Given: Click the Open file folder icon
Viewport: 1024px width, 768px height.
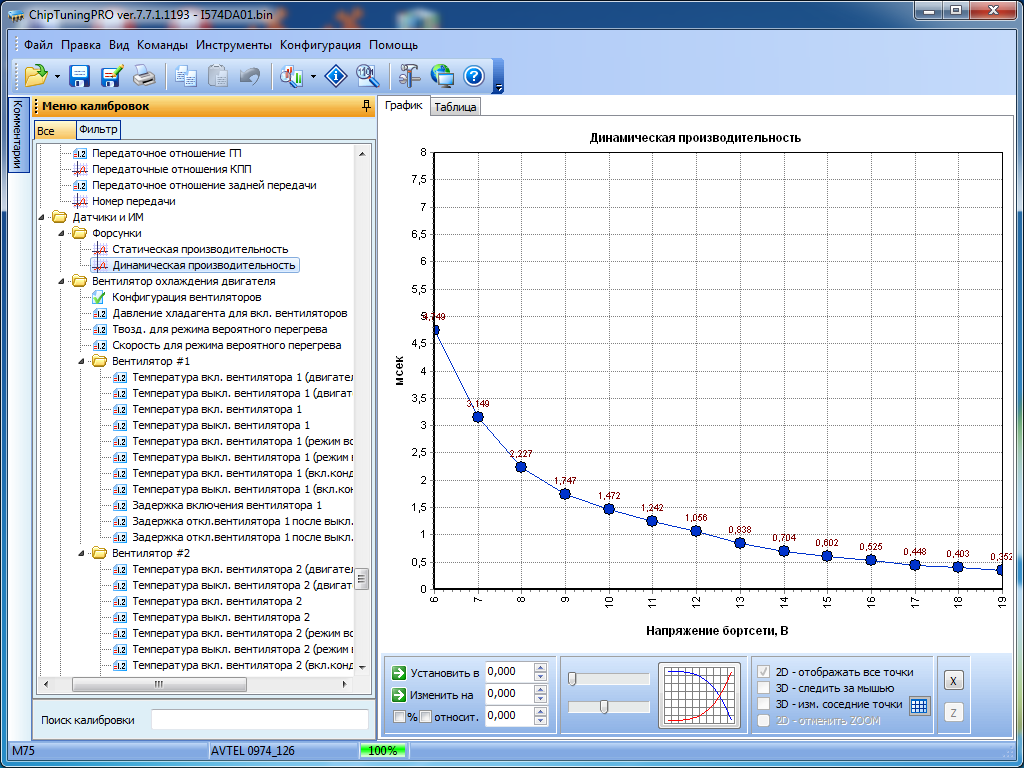Looking at the screenshot, I should click(36, 75).
